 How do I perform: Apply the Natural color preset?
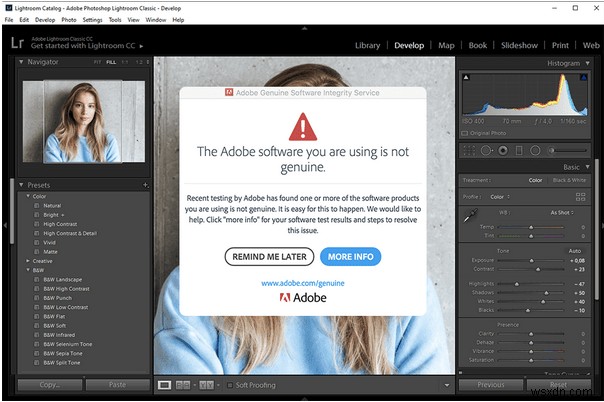tap(52, 206)
